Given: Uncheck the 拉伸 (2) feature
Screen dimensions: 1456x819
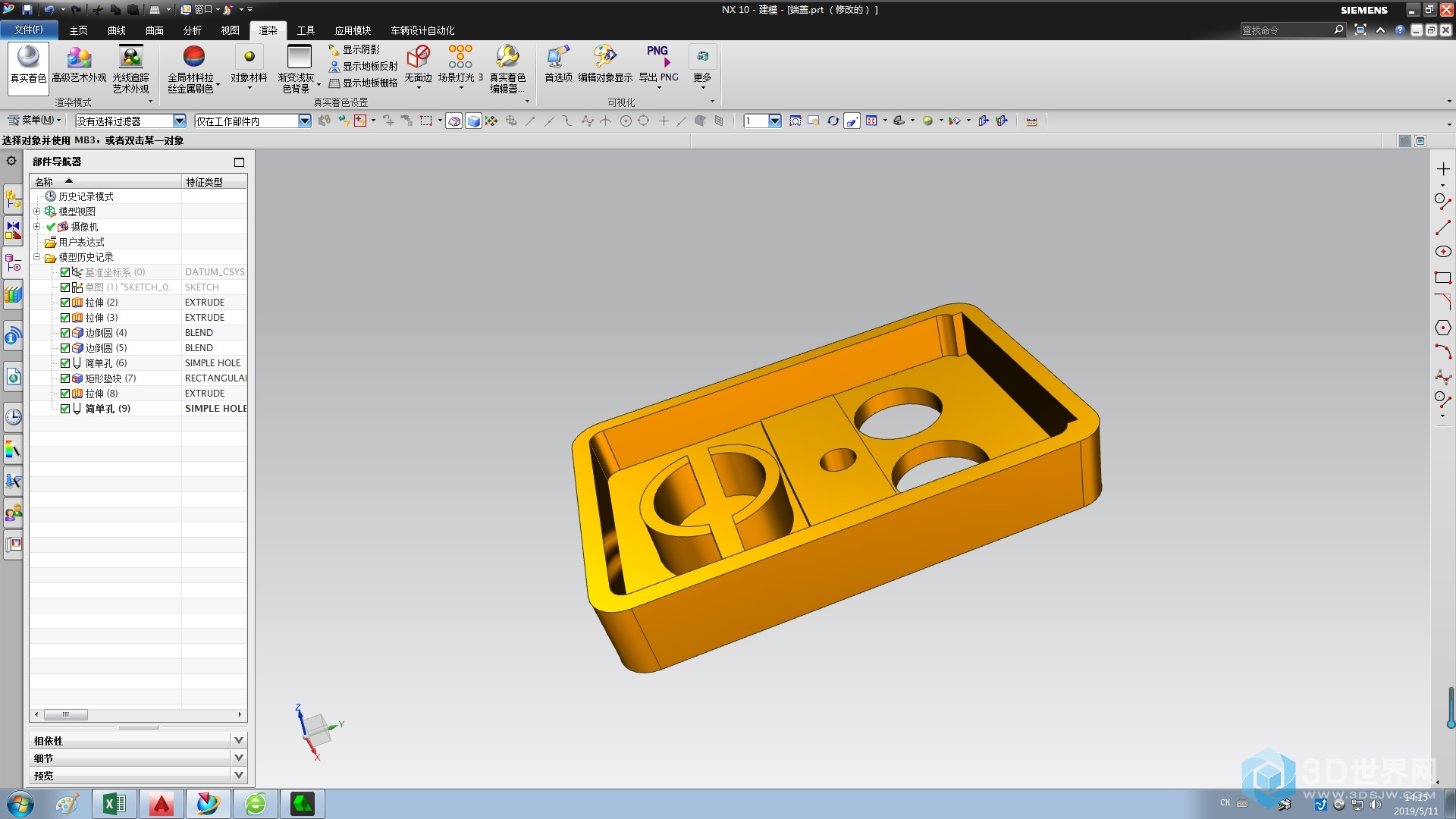Looking at the screenshot, I should pyautogui.click(x=65, y=303).
